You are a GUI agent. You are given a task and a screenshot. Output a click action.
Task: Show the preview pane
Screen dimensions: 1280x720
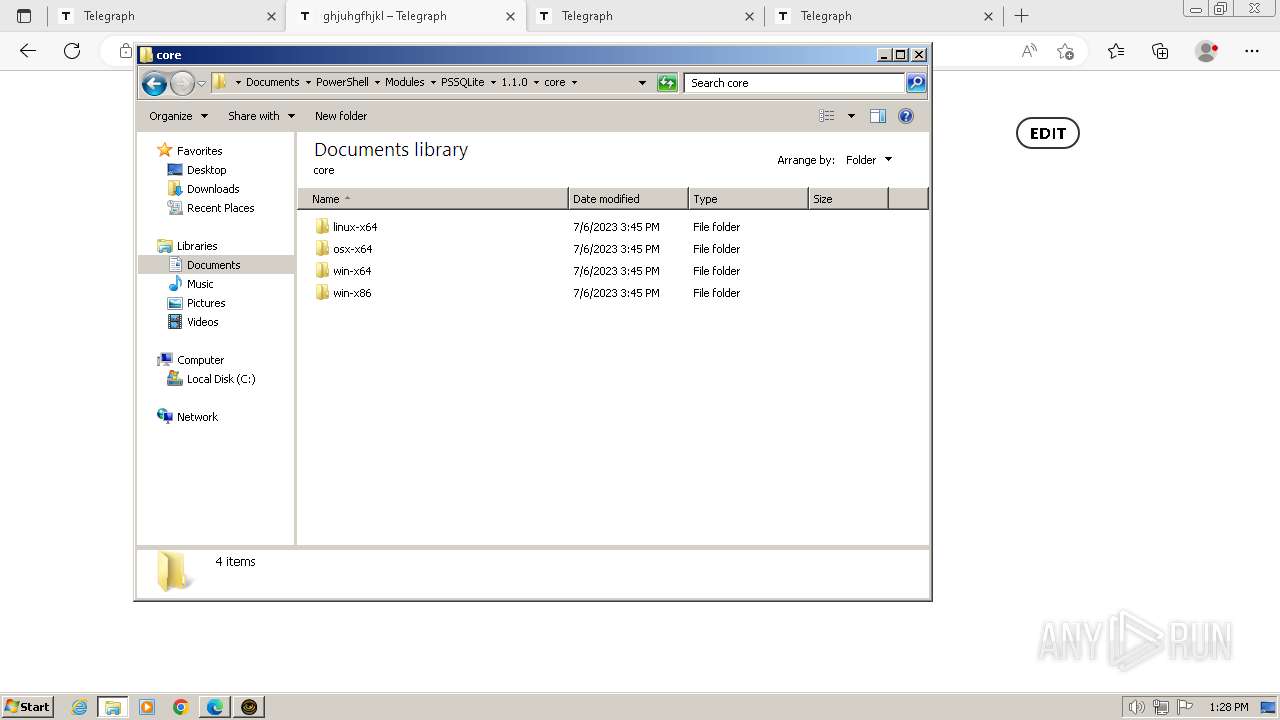point(878,116)
